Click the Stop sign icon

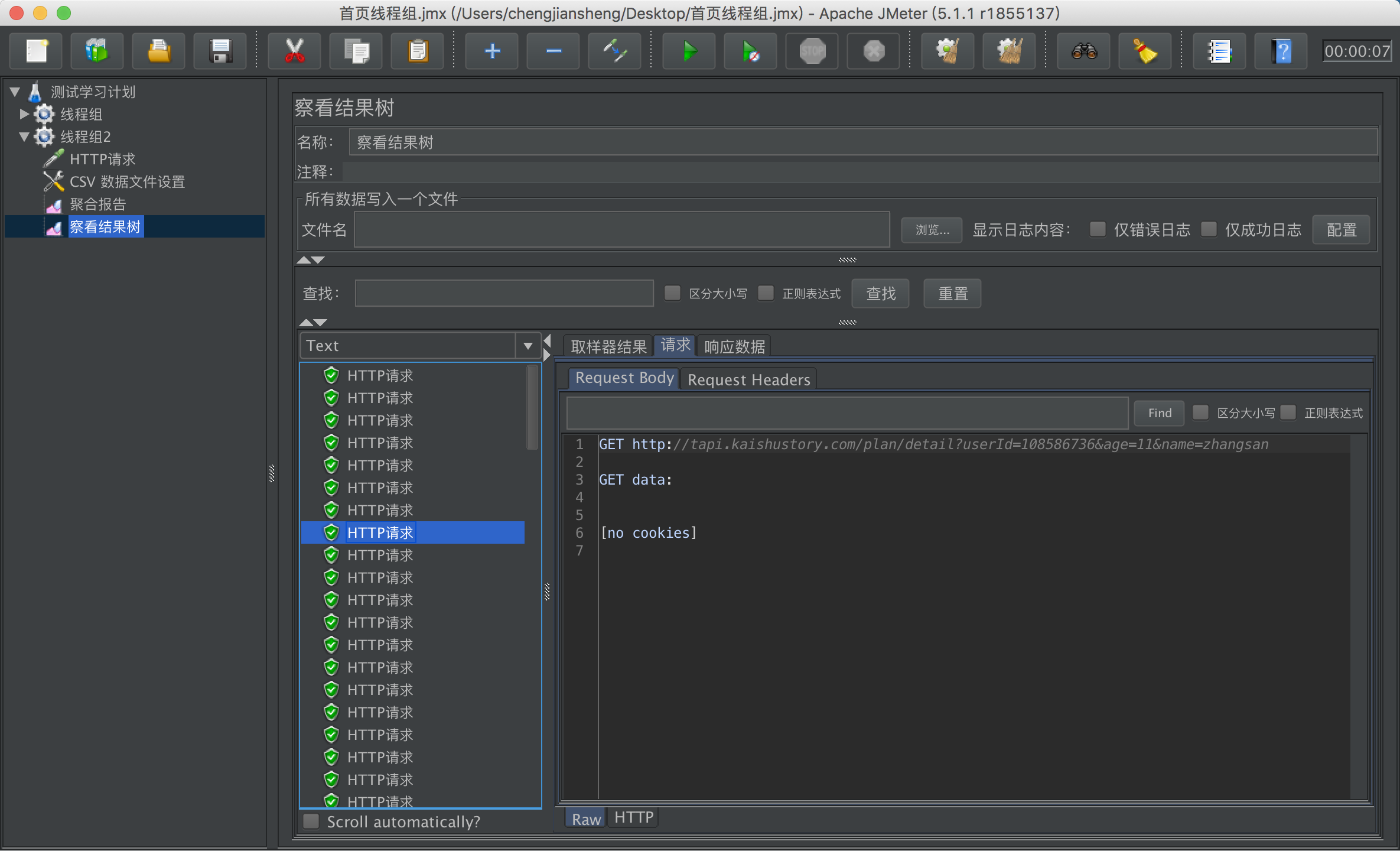(x=812, y=51)
